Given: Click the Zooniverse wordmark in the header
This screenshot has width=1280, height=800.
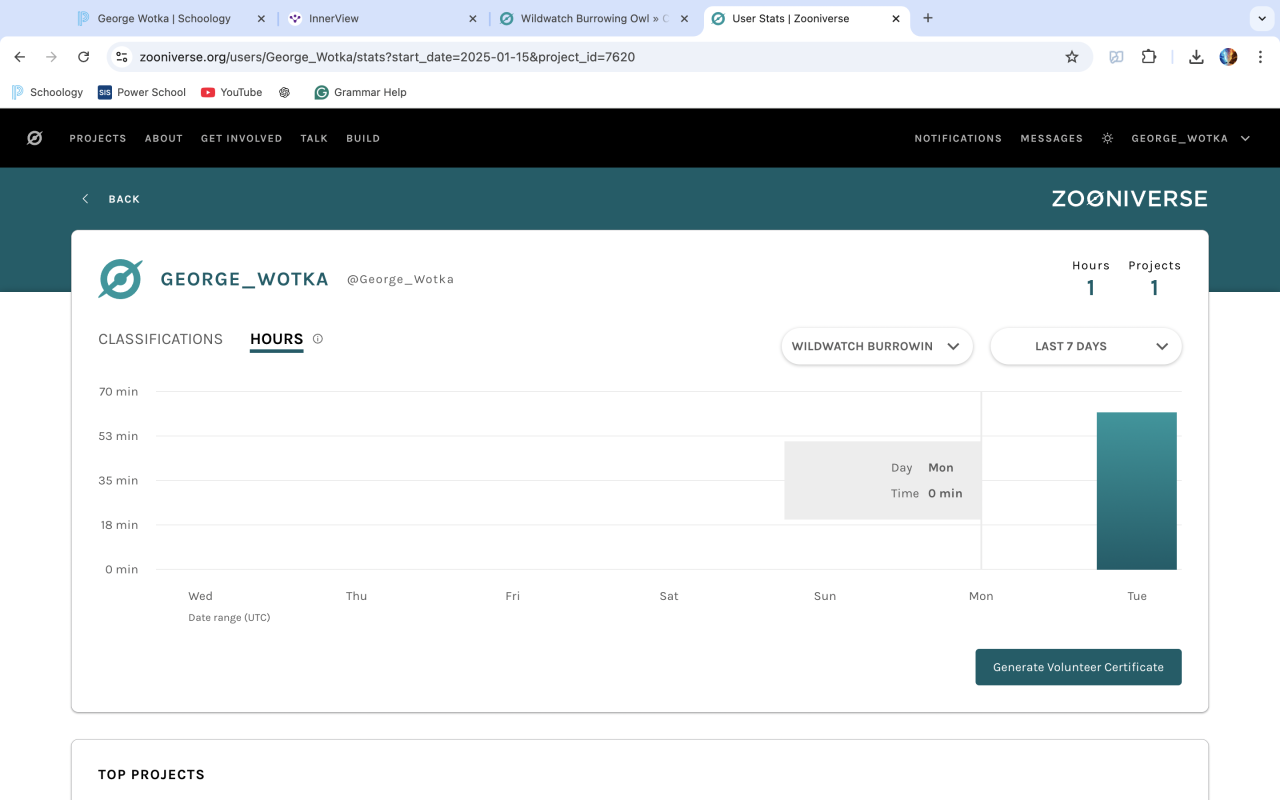Looking at the screenshot, I should [1129, 198].
